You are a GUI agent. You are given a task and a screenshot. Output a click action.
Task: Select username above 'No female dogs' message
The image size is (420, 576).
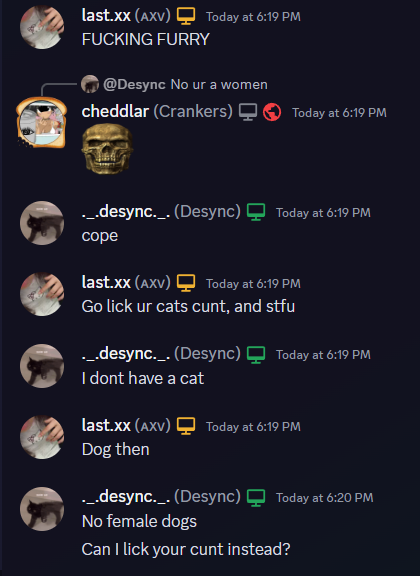125,497
